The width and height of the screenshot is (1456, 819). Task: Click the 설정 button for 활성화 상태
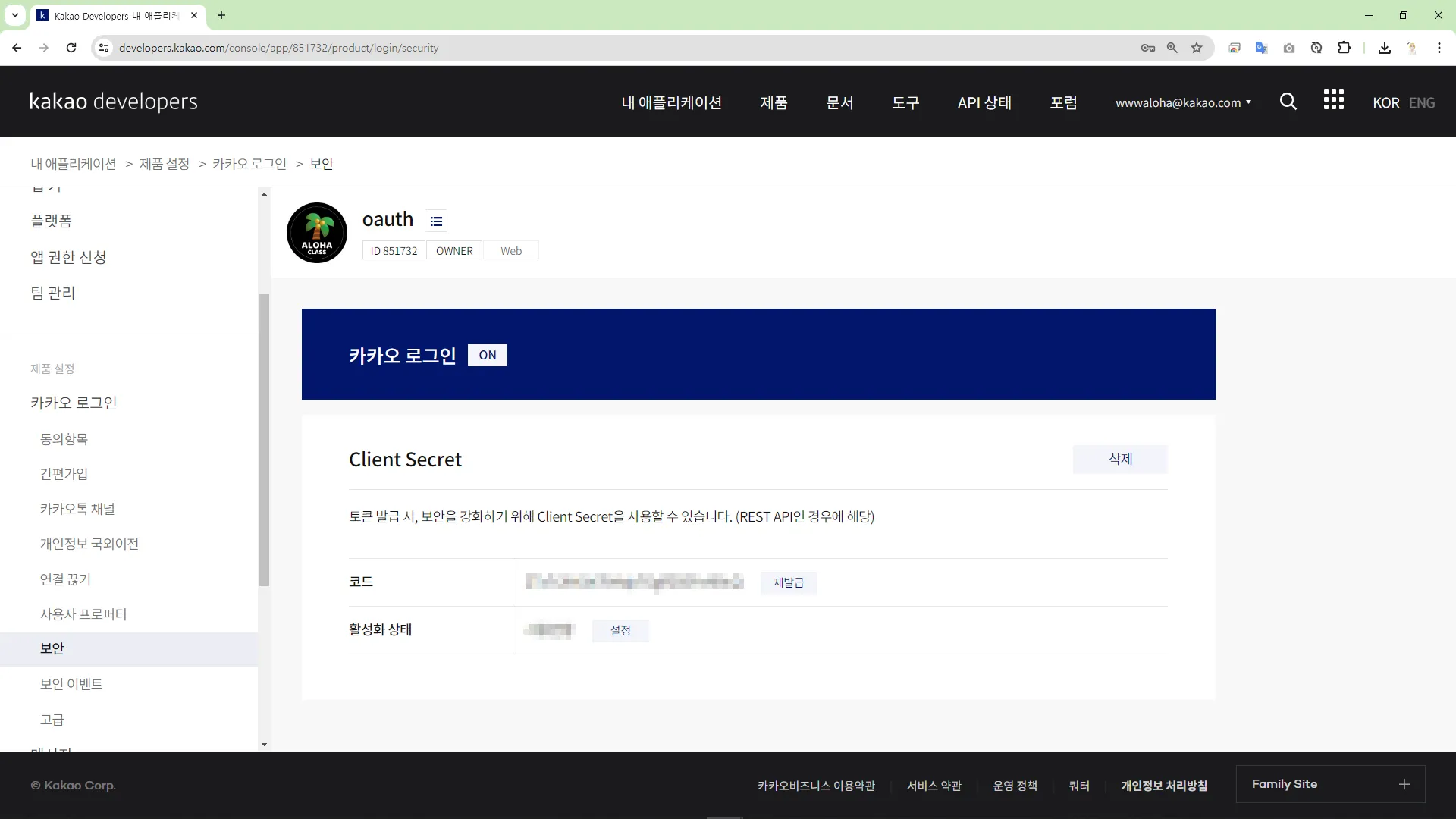[x=620, y=630]
